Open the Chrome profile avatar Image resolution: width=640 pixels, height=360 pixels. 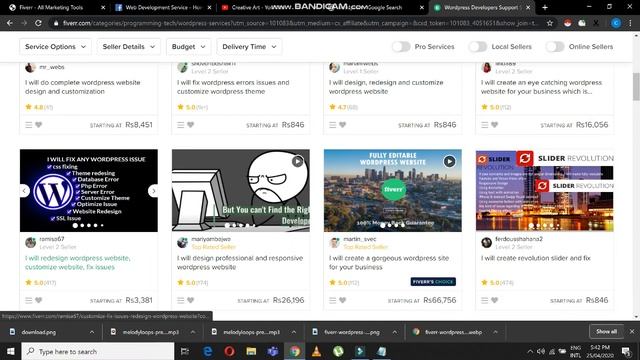coord(616,23)
